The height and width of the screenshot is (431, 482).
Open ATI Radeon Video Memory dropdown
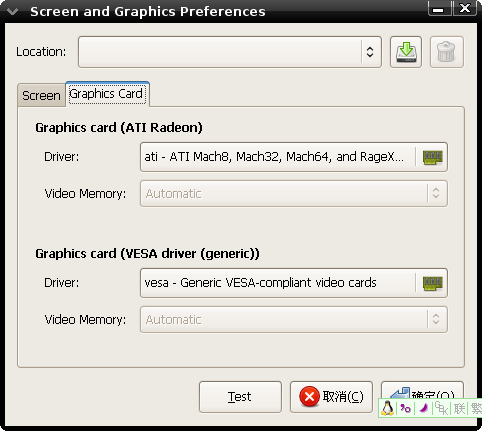tap(436, 194)
